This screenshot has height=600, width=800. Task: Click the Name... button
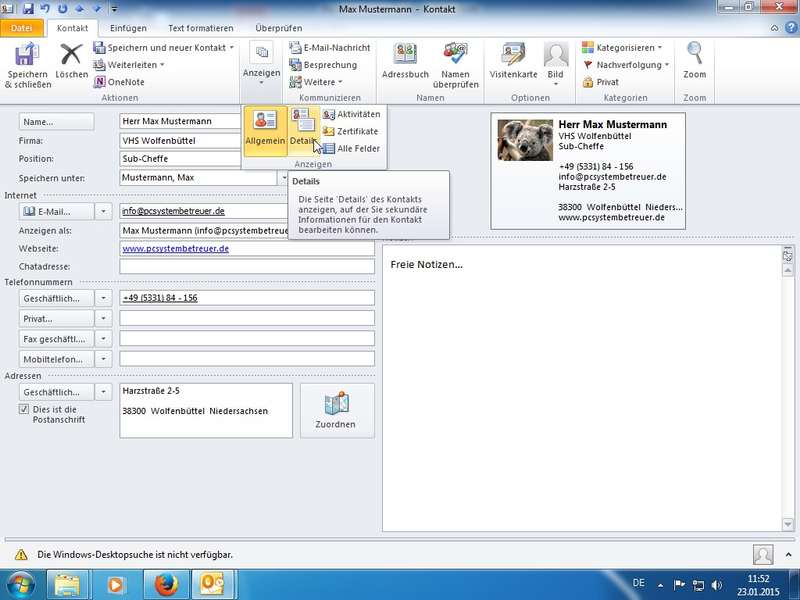tap(57, 121)
